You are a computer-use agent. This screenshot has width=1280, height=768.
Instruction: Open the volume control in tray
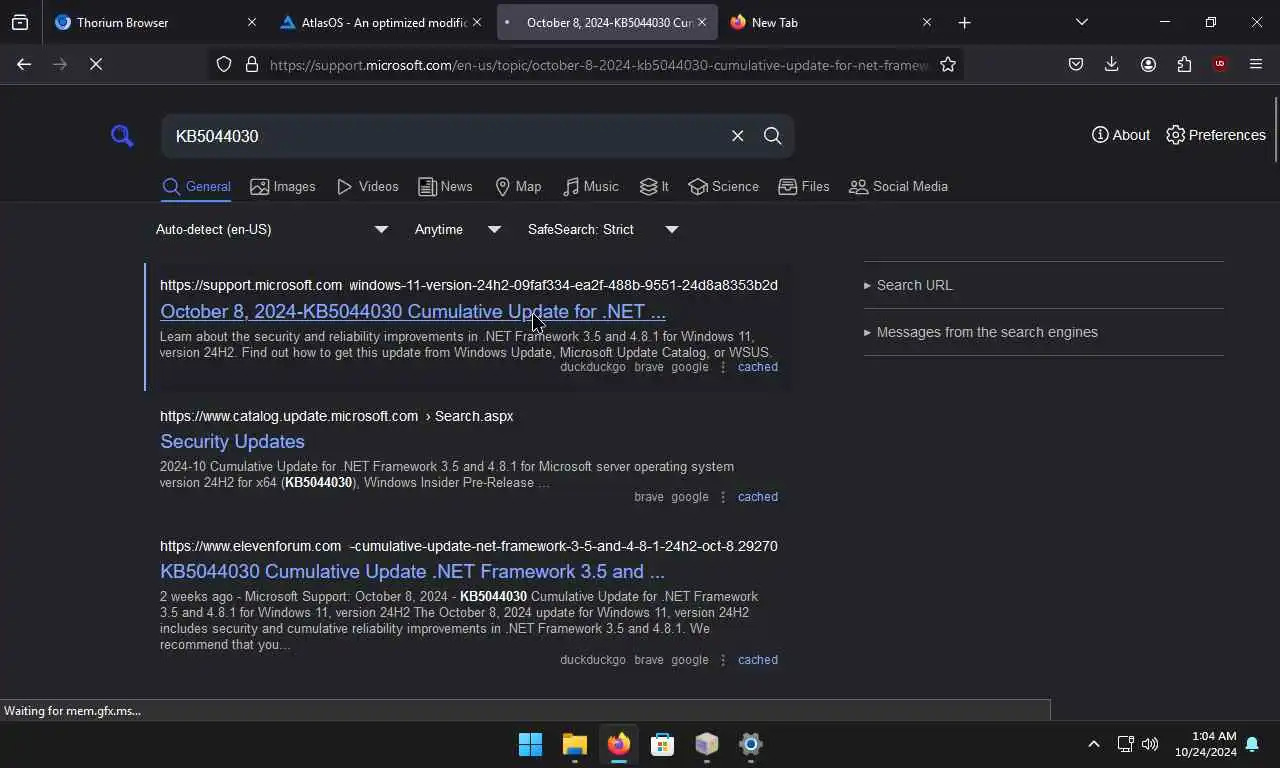(x=1150, y=744)
